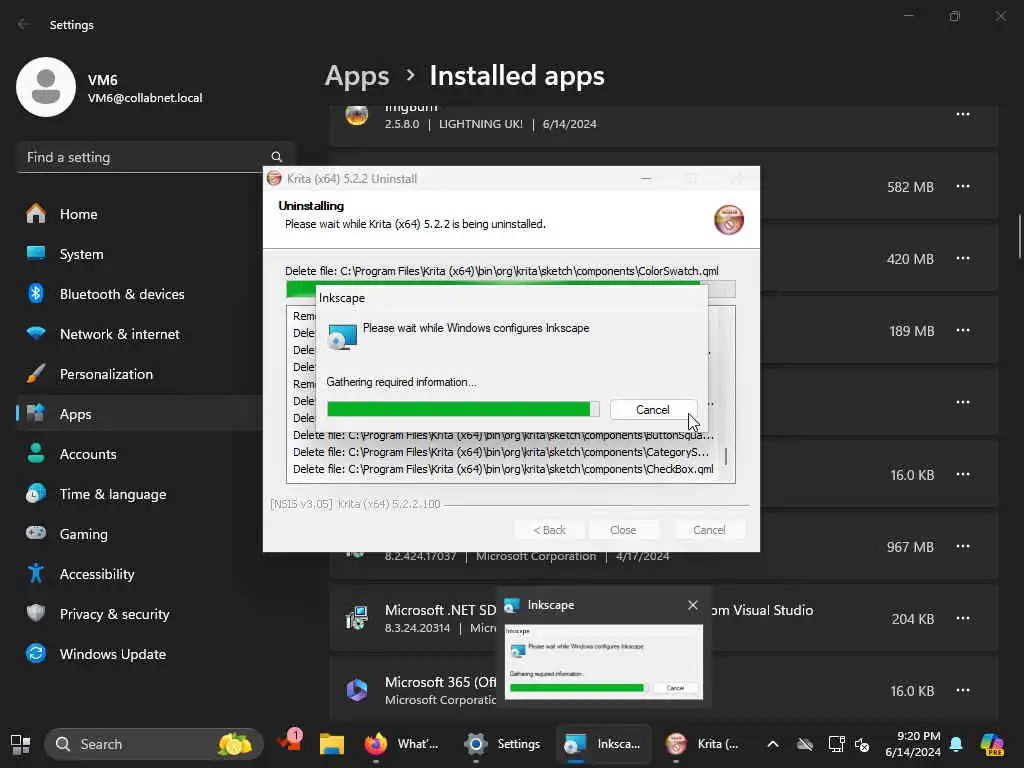Viewport: 1024px width, 768px height.
Task: Click the VM6 user profile avatar
Action: 46,87
